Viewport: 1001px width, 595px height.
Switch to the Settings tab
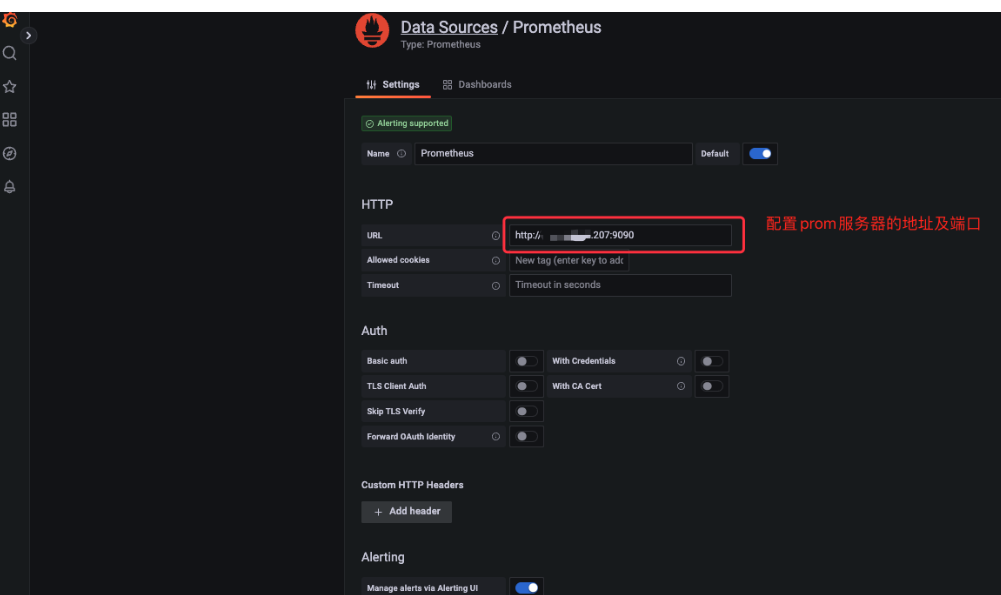pos(393,84)
